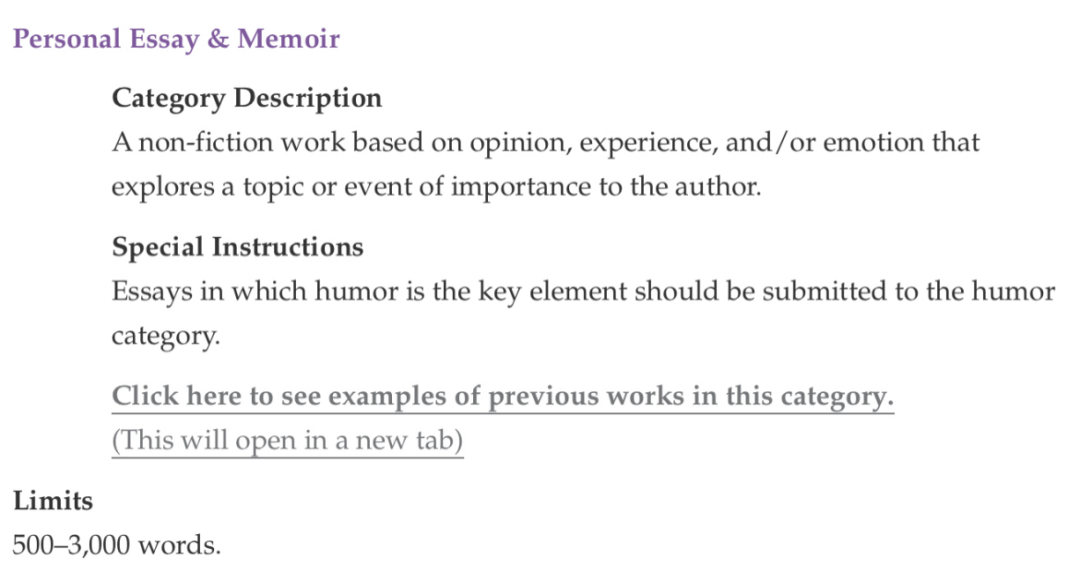Click the Limits heading
This screenshot has height=571, width=1080.
coord(53,501)
